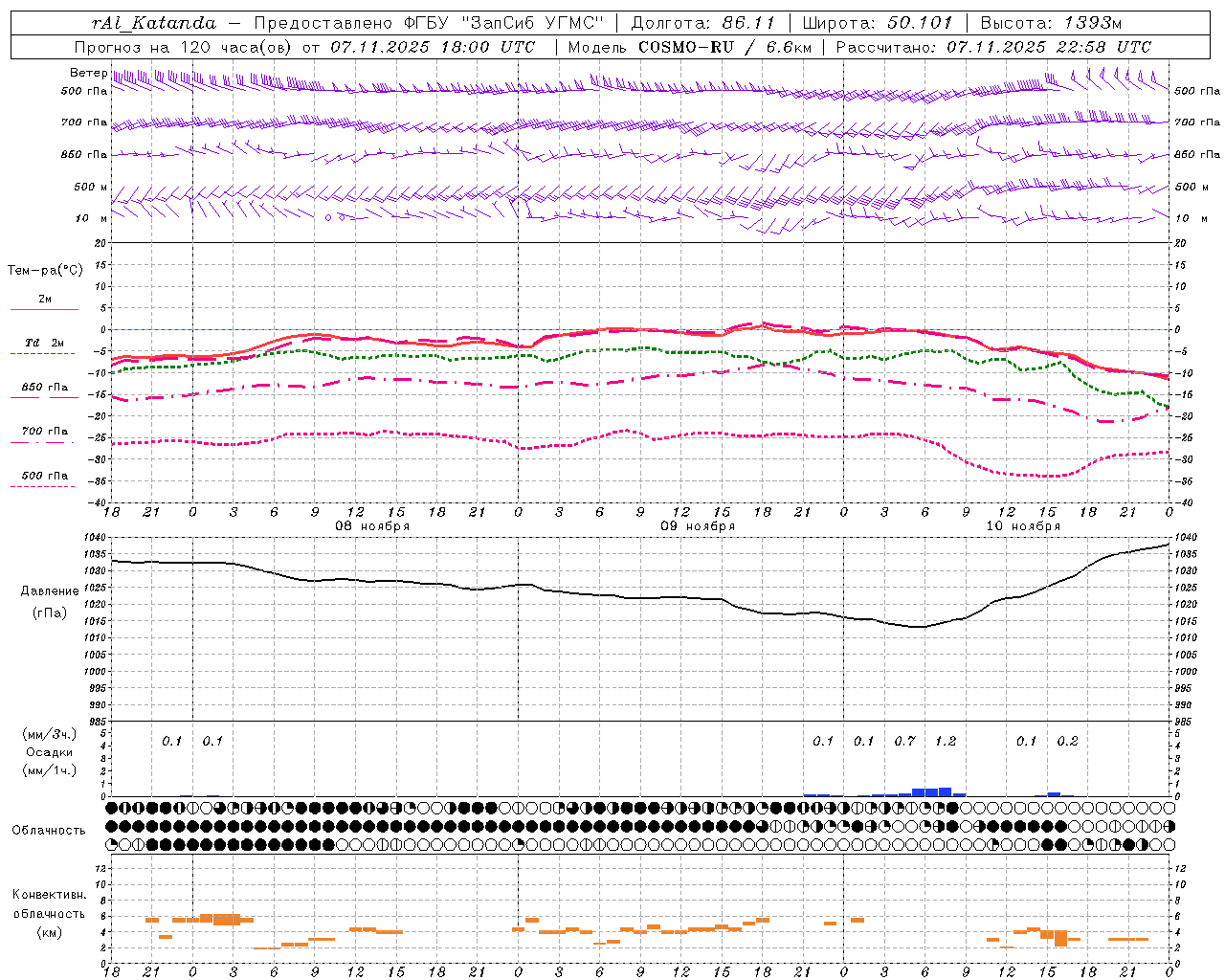Click the 2м entry in the temperature legend
Viewport: 1225px width, 980px height.
[45, 300]
